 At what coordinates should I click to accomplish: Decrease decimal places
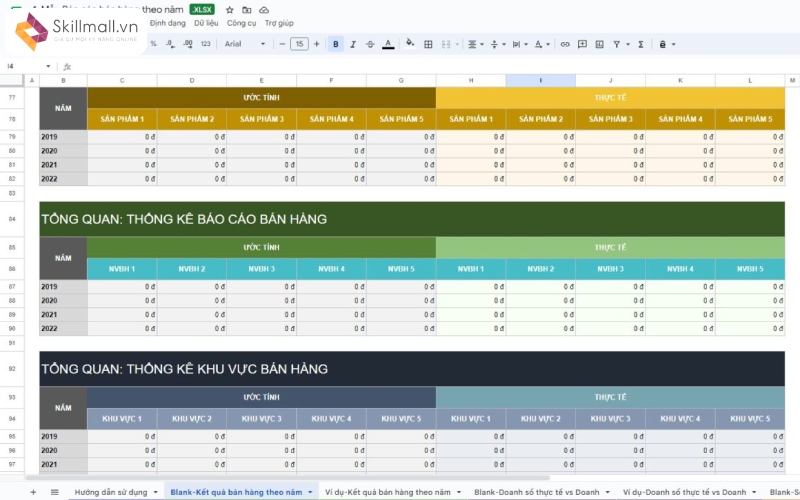[x=170, y=44]
